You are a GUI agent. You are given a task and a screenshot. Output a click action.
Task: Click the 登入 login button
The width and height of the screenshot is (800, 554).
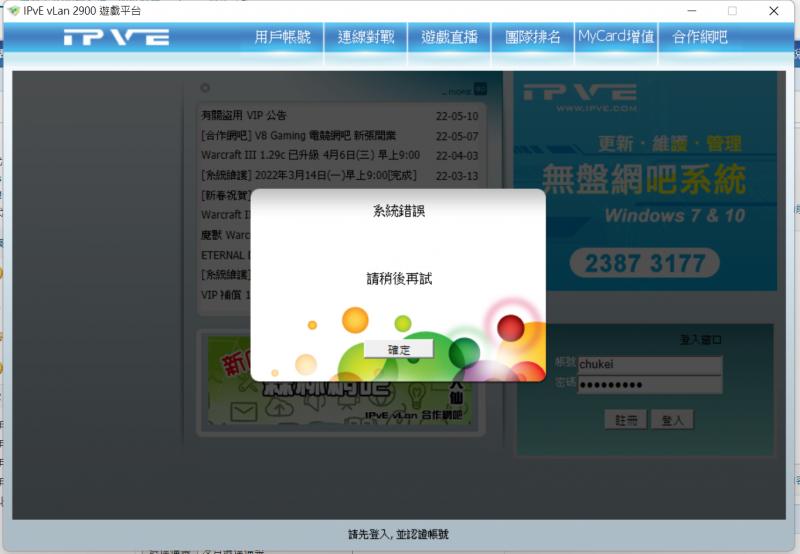[672, 420]
